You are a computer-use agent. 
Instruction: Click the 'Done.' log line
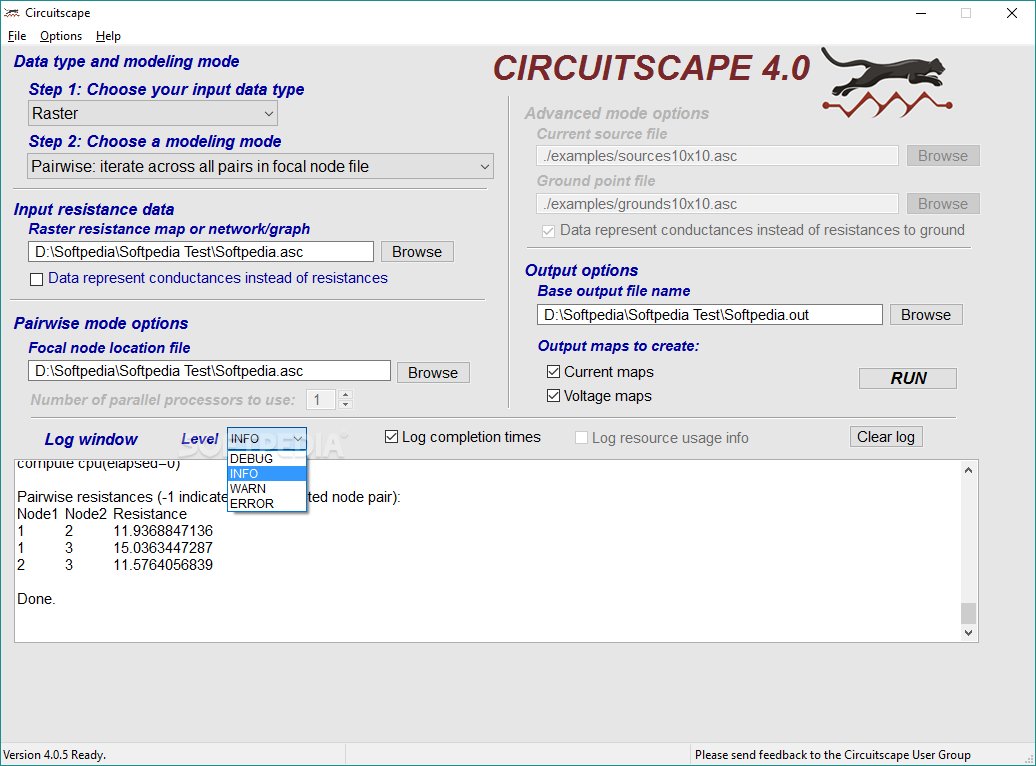pos(36,599)
